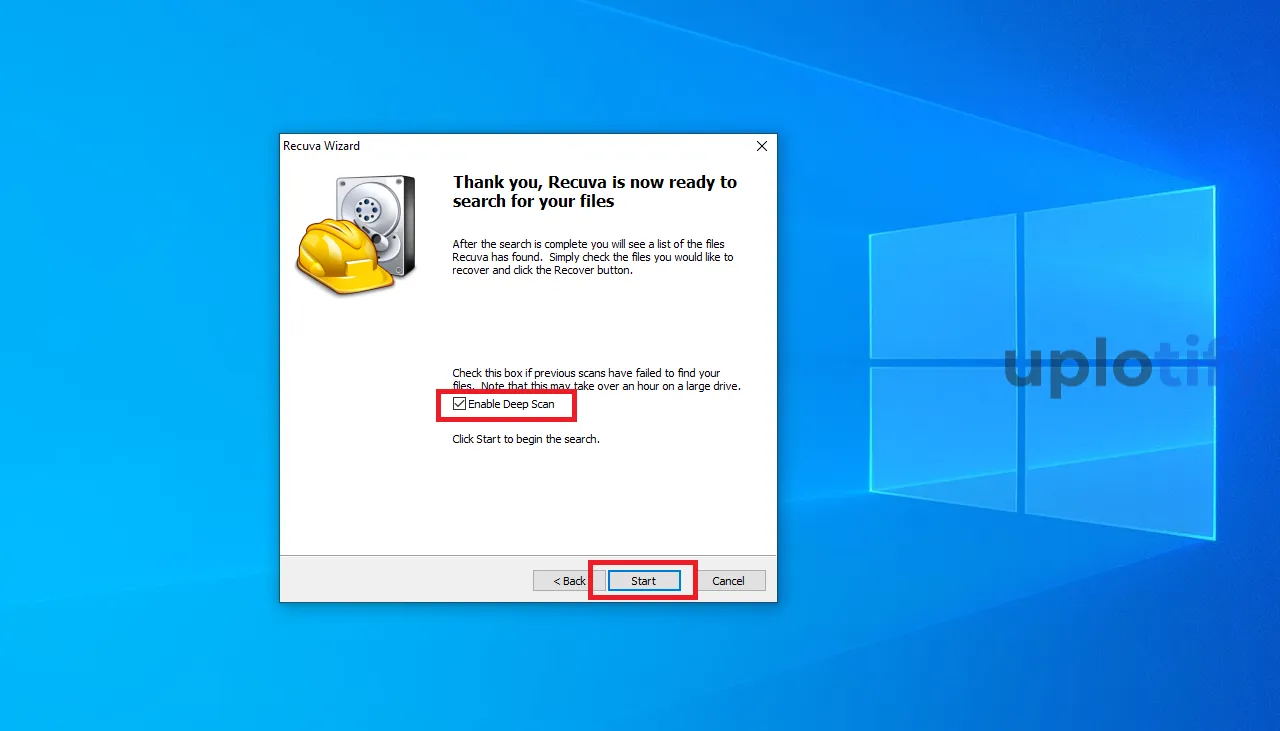Click the 'Recuva Wizard' title text
This screenshot has height=731, width=1280.
[x=321, y=146]
